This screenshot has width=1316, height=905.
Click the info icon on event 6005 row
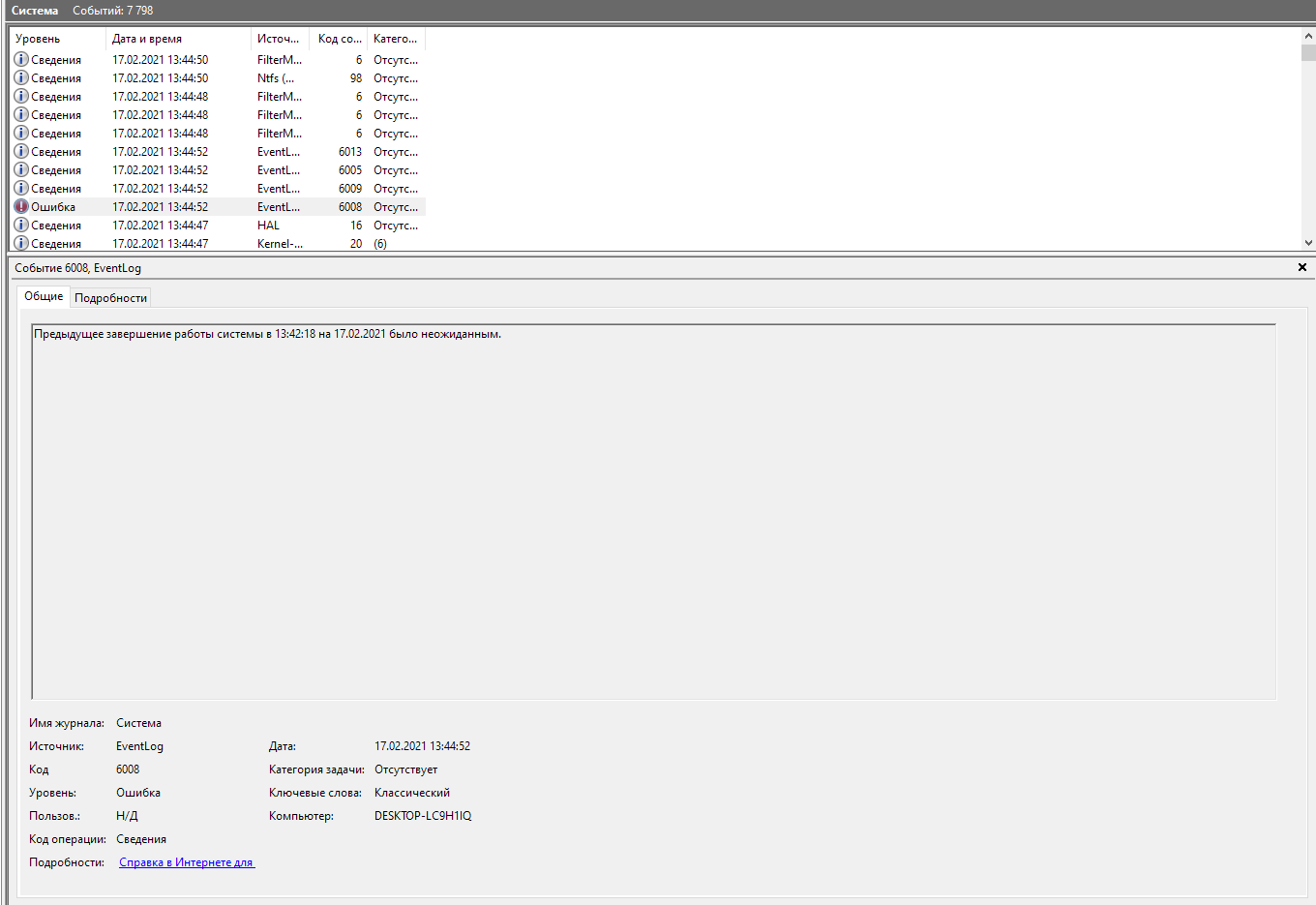coord(21,169)
